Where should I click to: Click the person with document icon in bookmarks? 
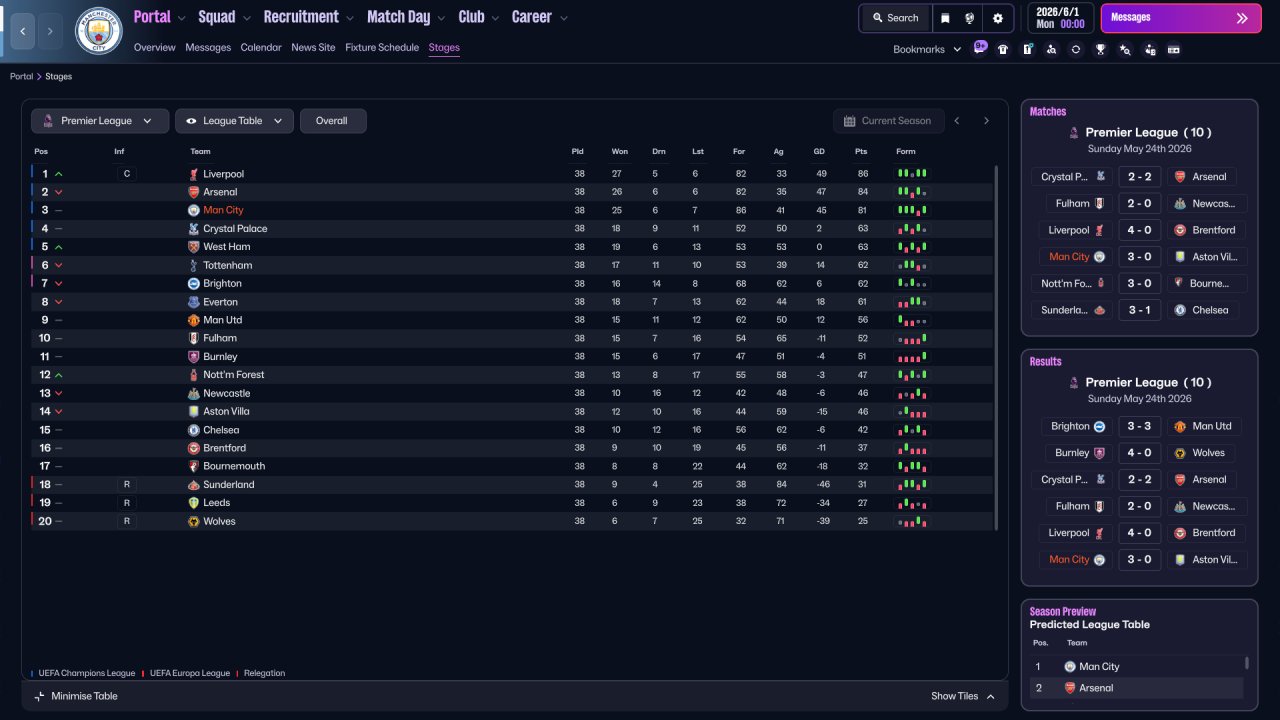click(x=1150, y=49)
